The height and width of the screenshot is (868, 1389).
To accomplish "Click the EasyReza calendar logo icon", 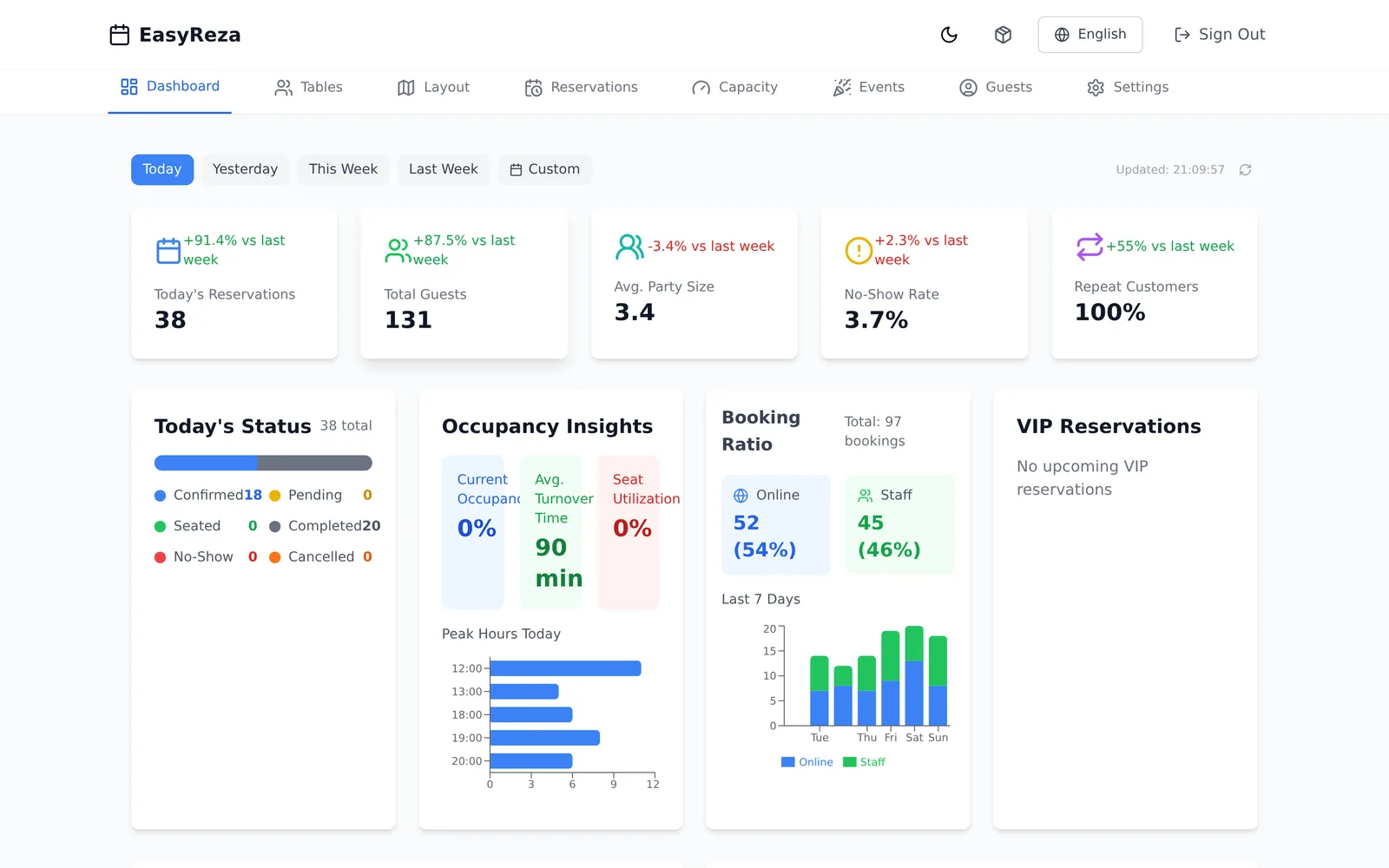I will (x=120, y=35).
